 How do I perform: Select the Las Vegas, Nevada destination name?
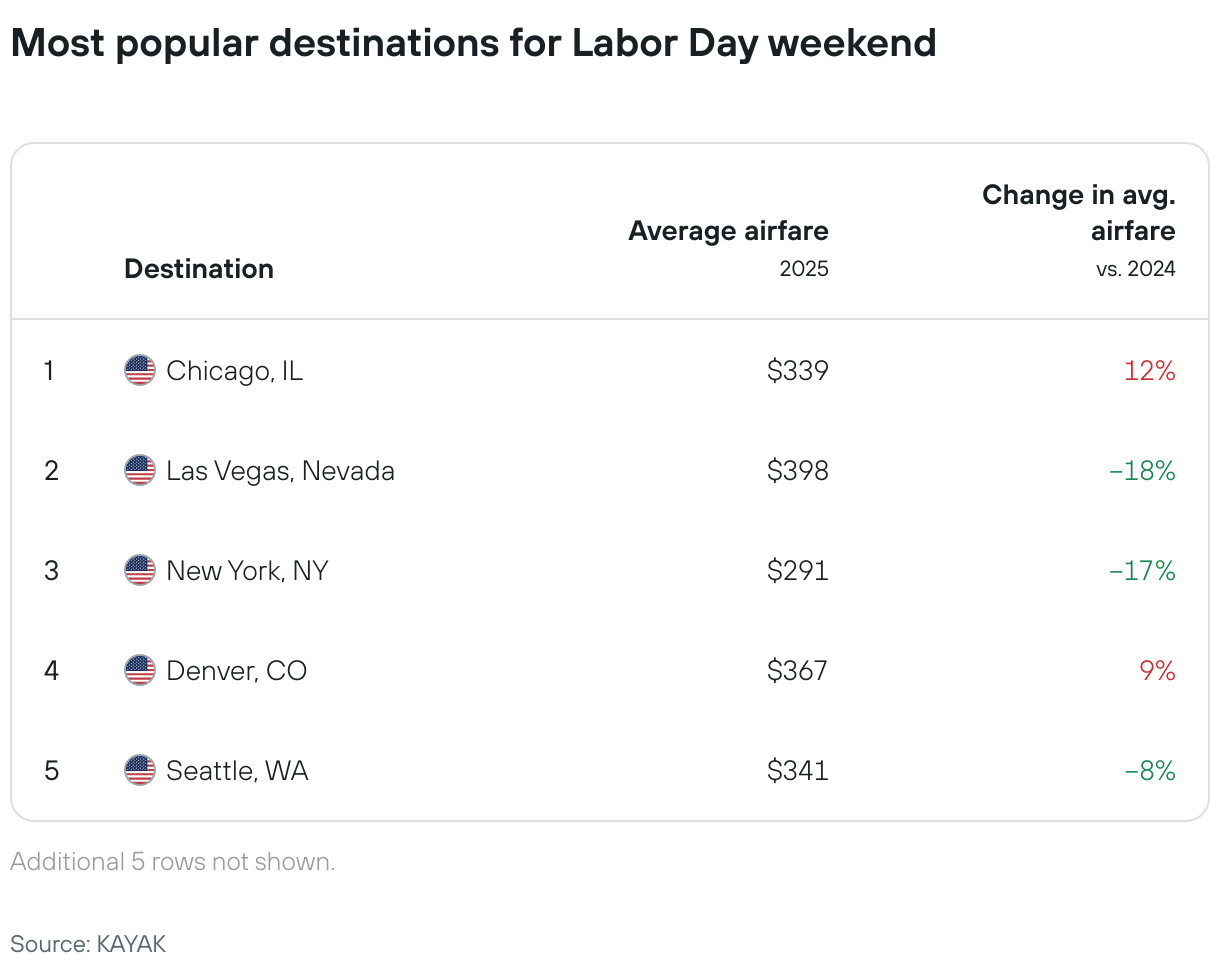click(x=281, y=471)
